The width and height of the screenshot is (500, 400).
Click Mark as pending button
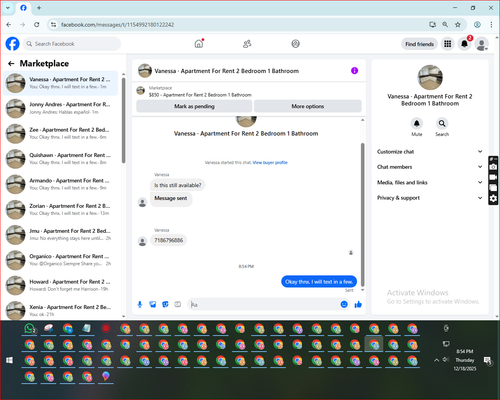[194, 106]
